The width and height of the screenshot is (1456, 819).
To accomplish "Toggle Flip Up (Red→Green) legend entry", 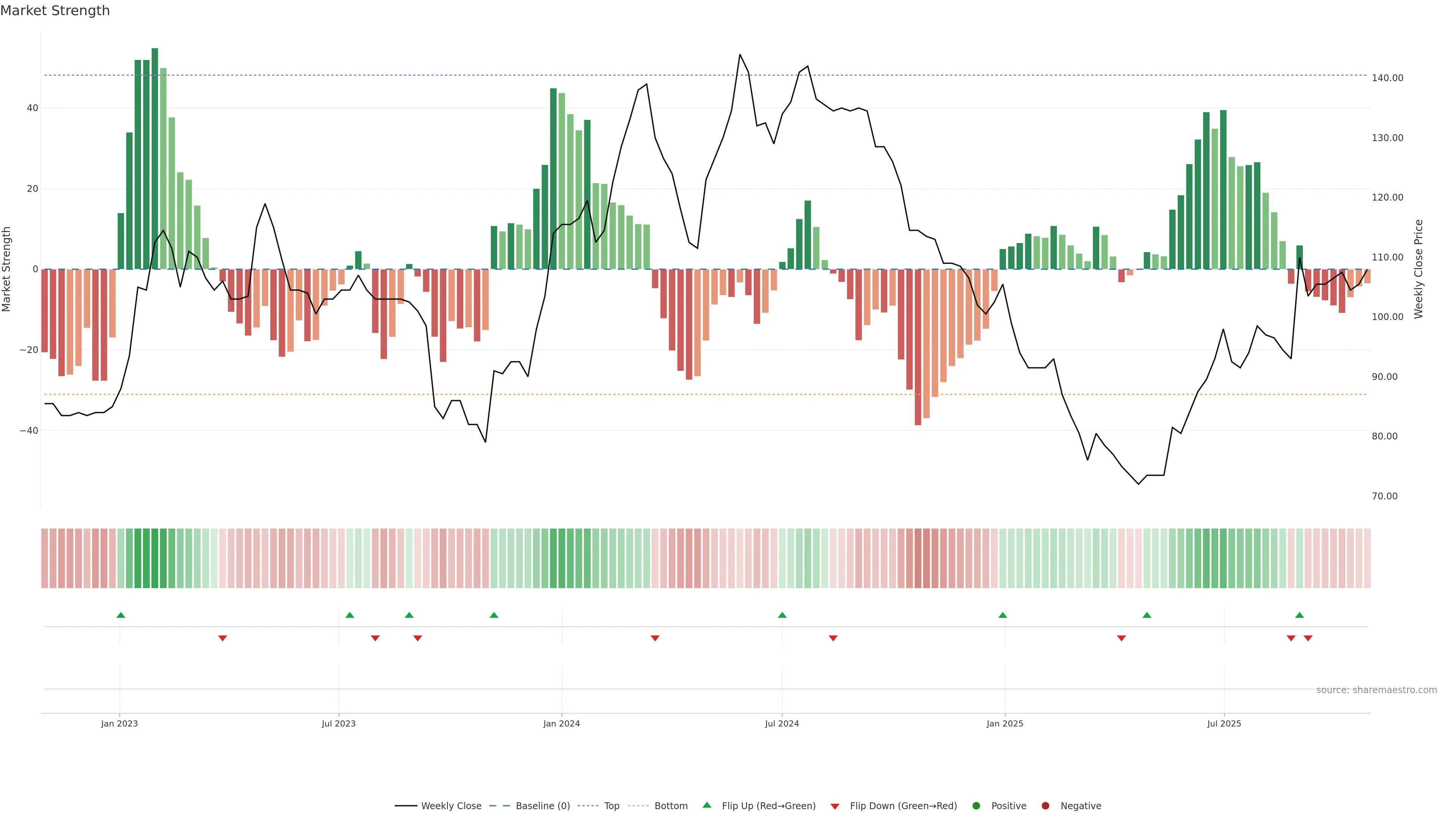I will coord(768,806).
